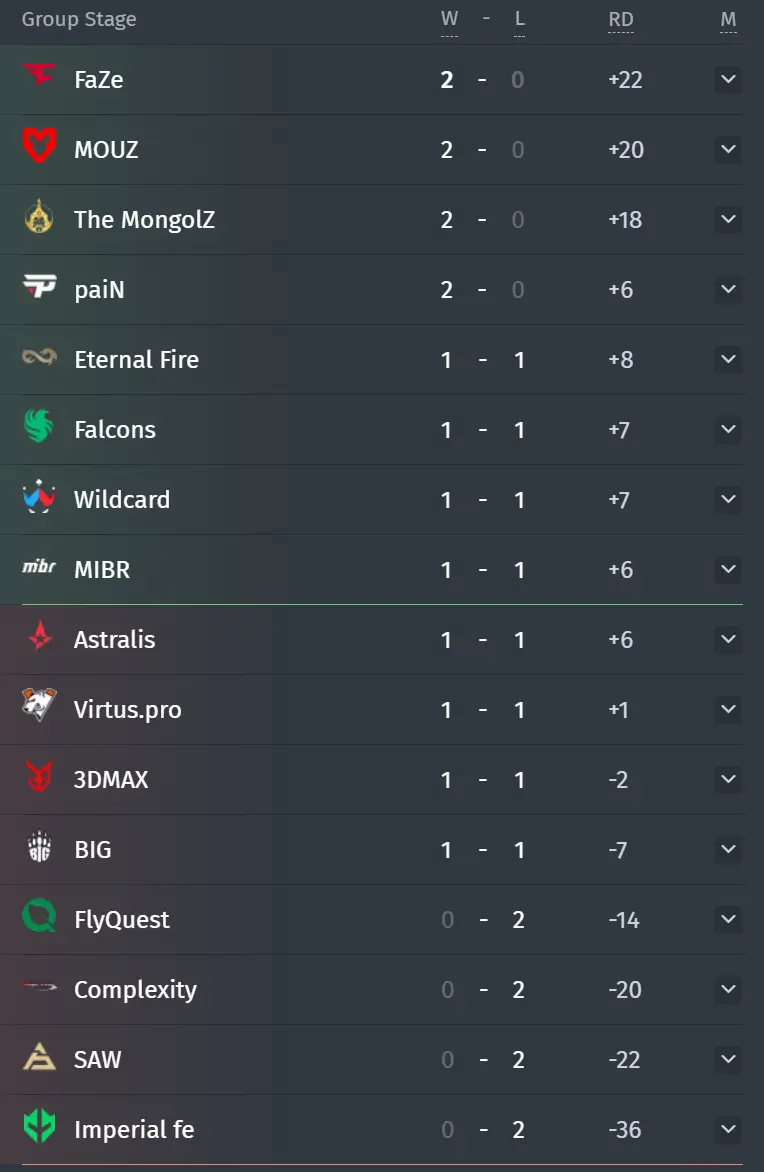Click the Falcons green logo

click(39, 426)
